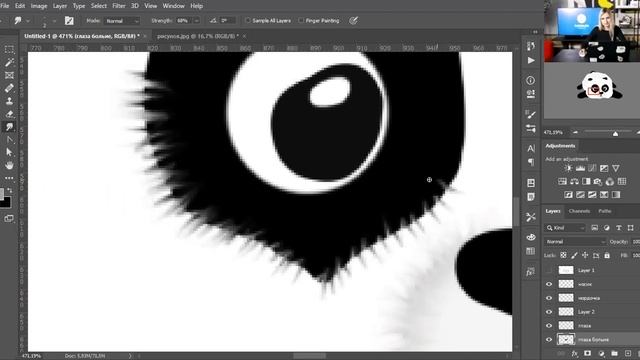640x360 pixels.
Task: Open the Mode Normal dropdown
Action: tap(122, 21)
